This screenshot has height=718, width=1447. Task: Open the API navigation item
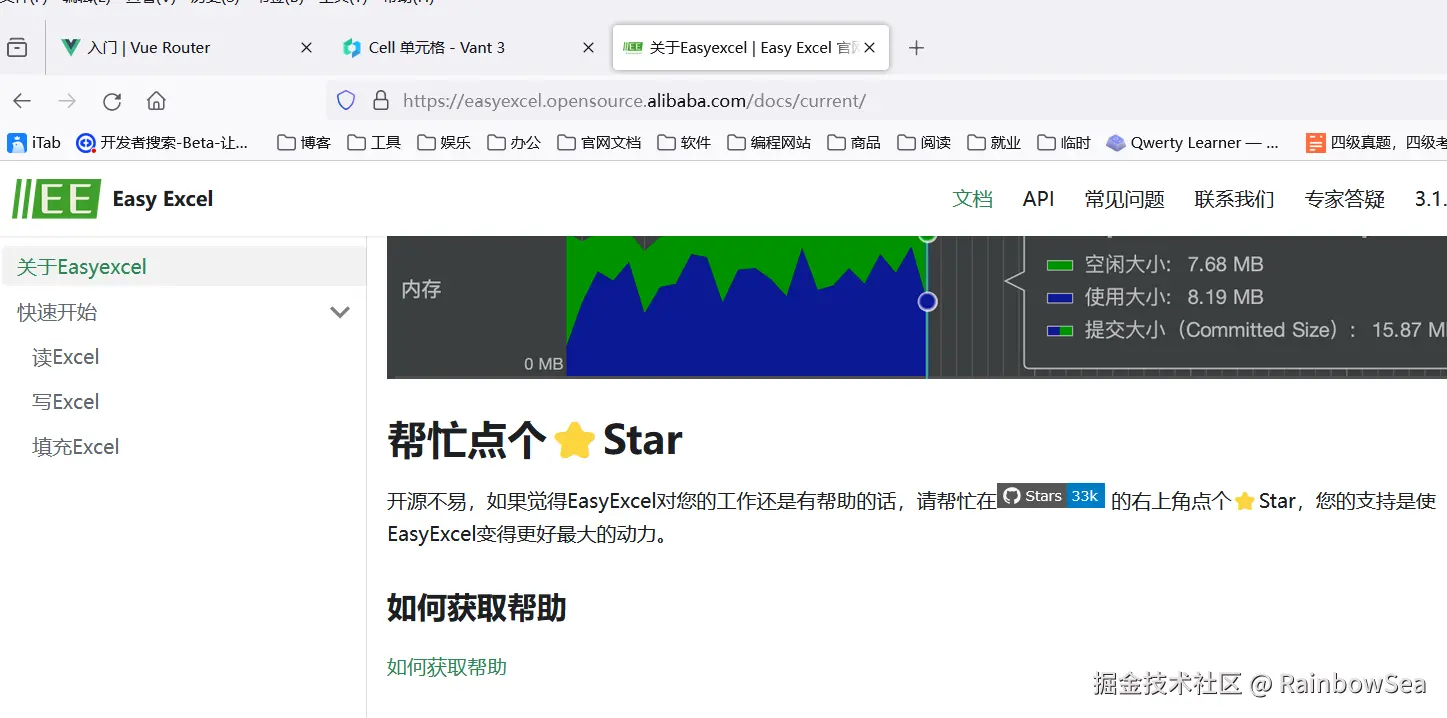[1038, 199]
